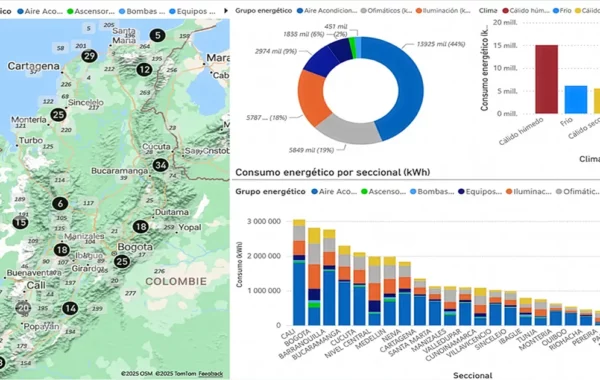This screenshot has height=380, width=600.
Task: Click the Consumo energético por seccional (kWh) title
Action: [333, 172]
